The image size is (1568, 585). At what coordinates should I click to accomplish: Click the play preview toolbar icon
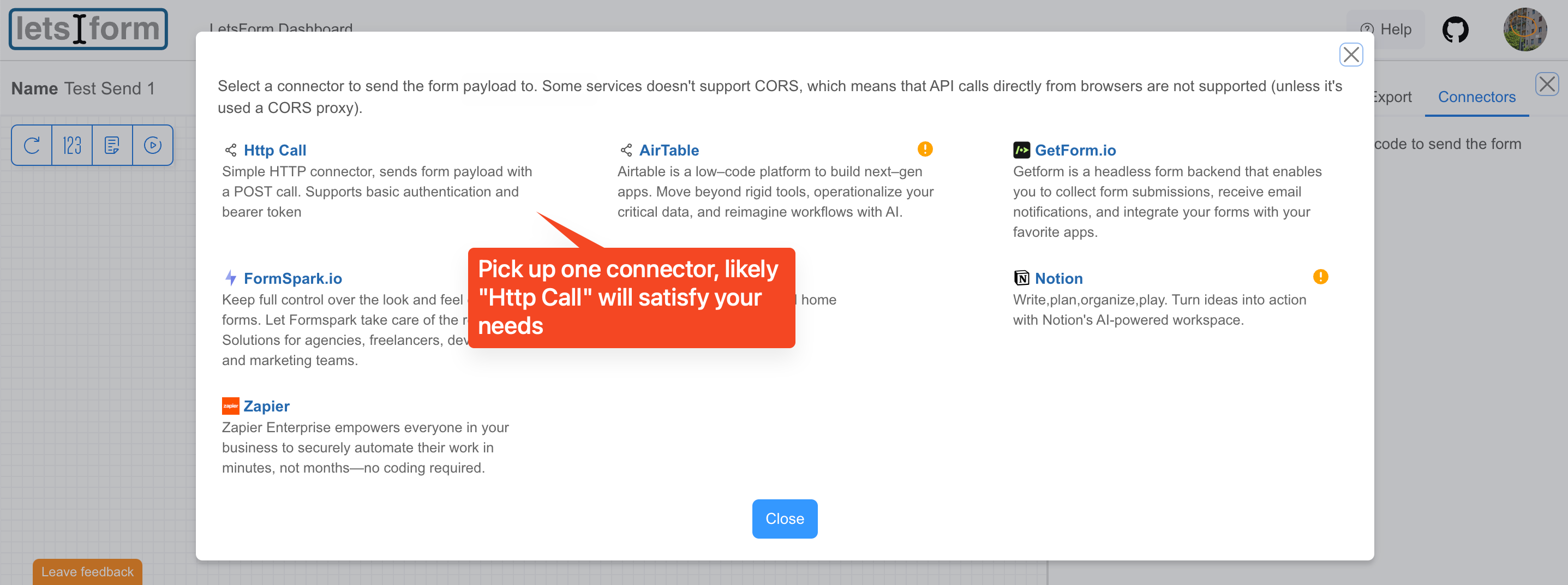153,146
